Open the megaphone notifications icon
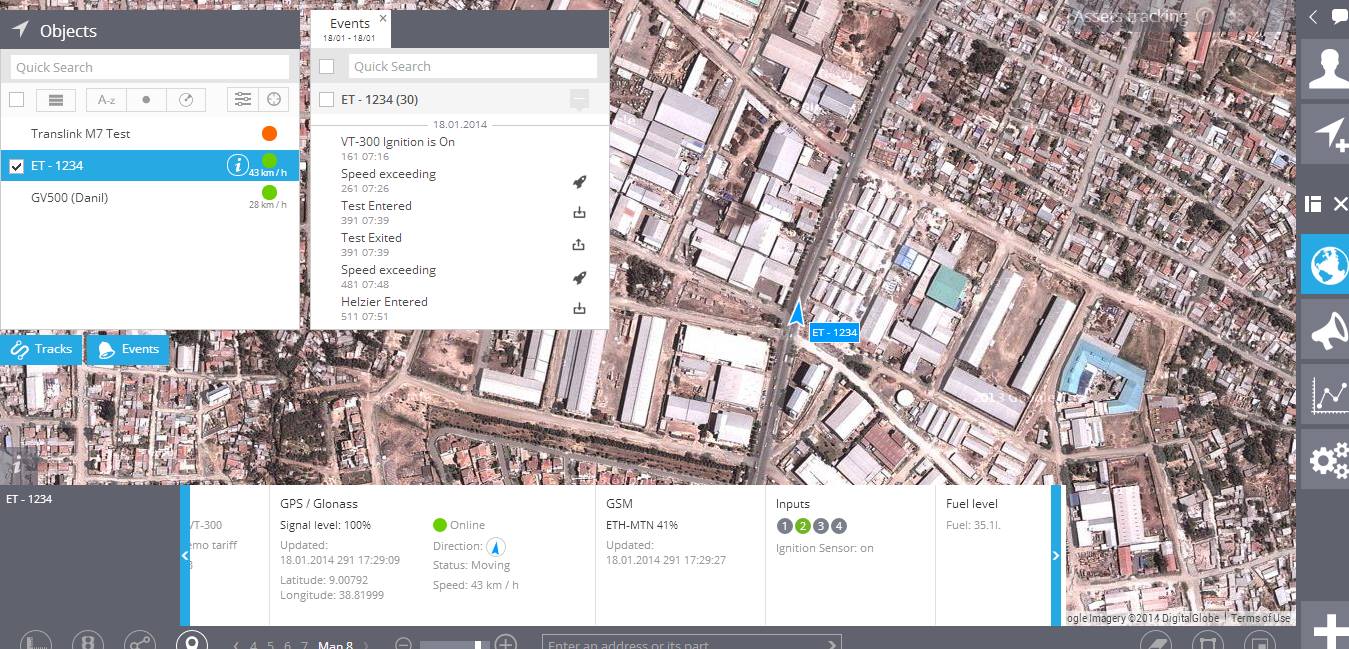The image size is (1349, 649). coord(1325,329)
